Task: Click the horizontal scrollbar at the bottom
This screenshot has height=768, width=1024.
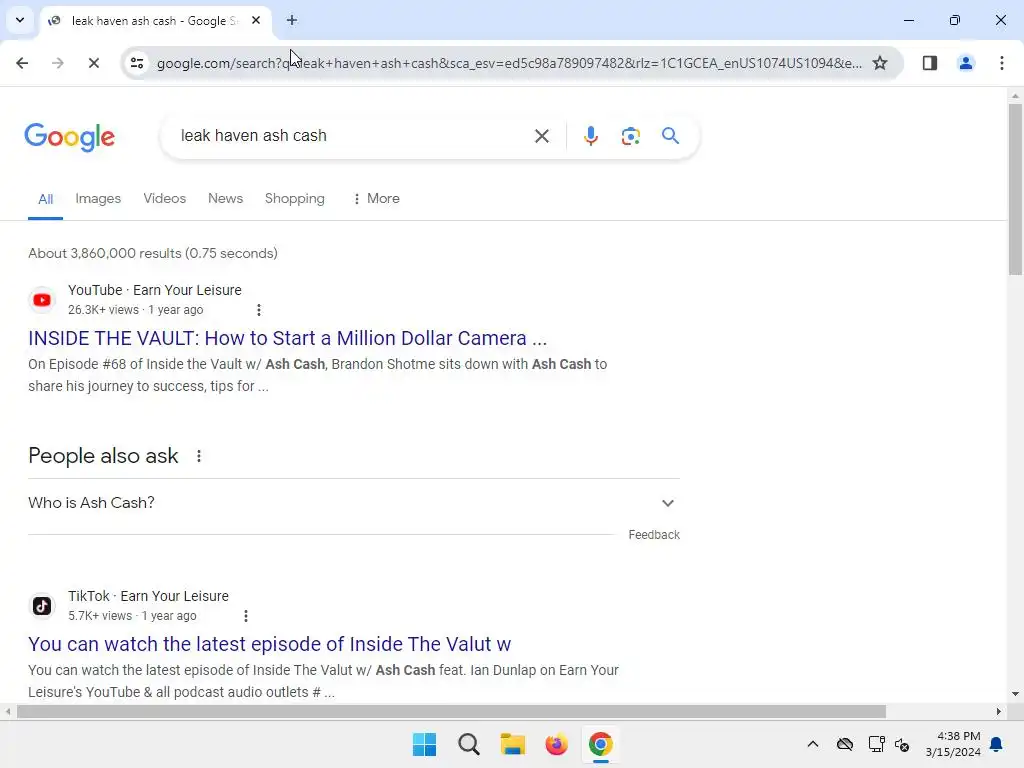Action: pyautogui.click(x=451, y=712)
